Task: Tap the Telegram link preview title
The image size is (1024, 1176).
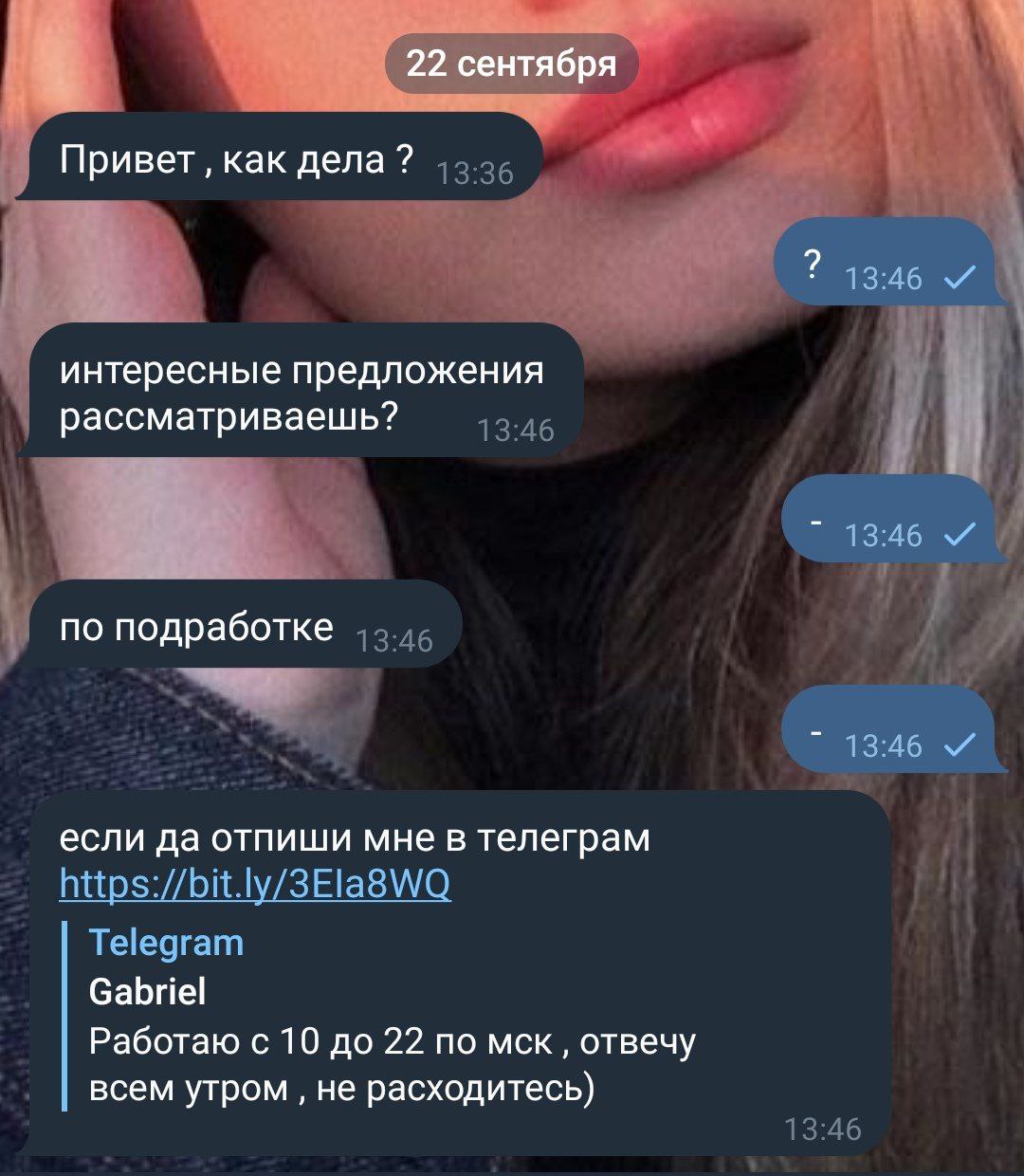Action: pyautogui.click(x=166, y=943)
